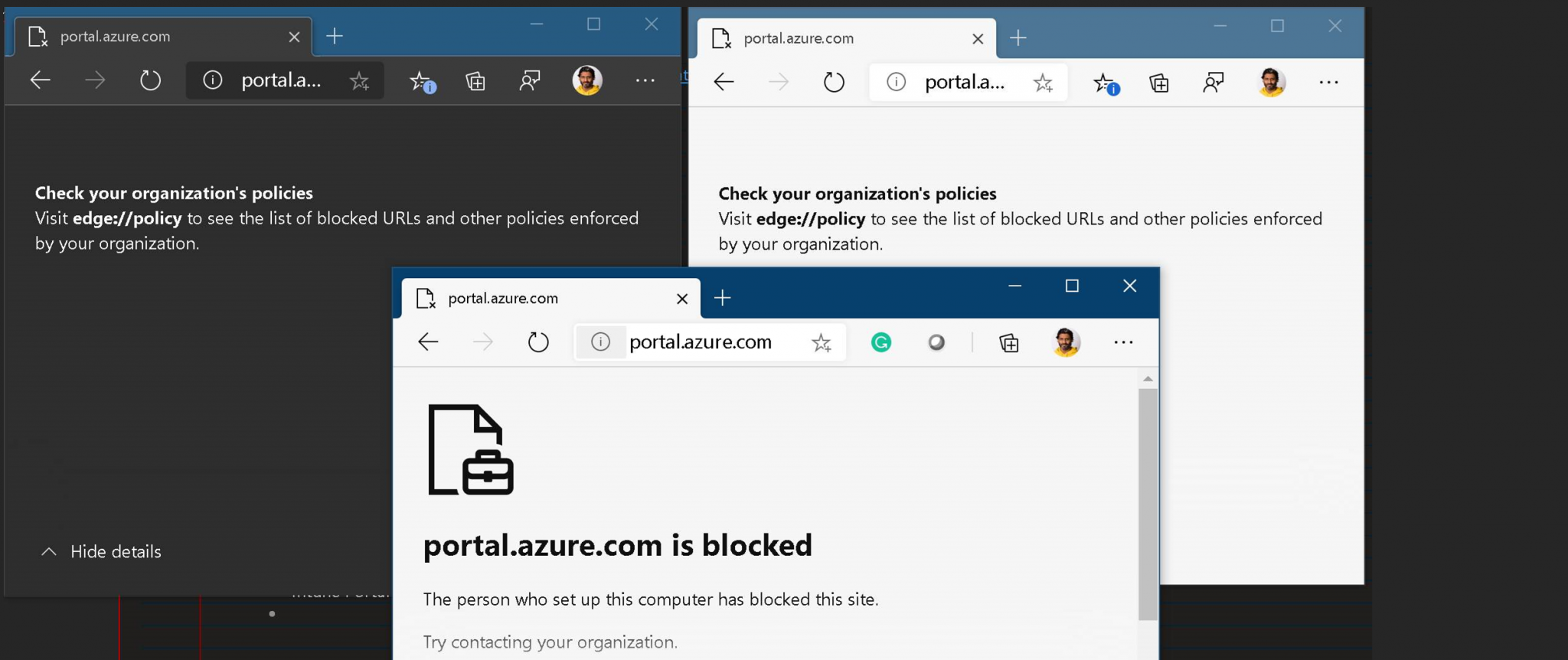Minimize the front blocked-page window

tap(1014, 286)
